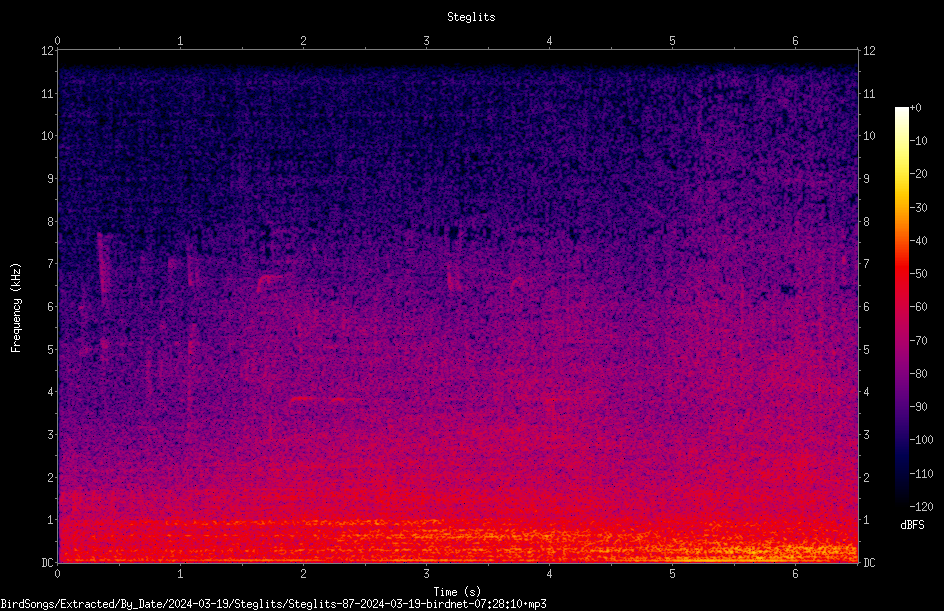Click the Time (s) axis label
The image size is (944, 611).
(x=457, y=592)
